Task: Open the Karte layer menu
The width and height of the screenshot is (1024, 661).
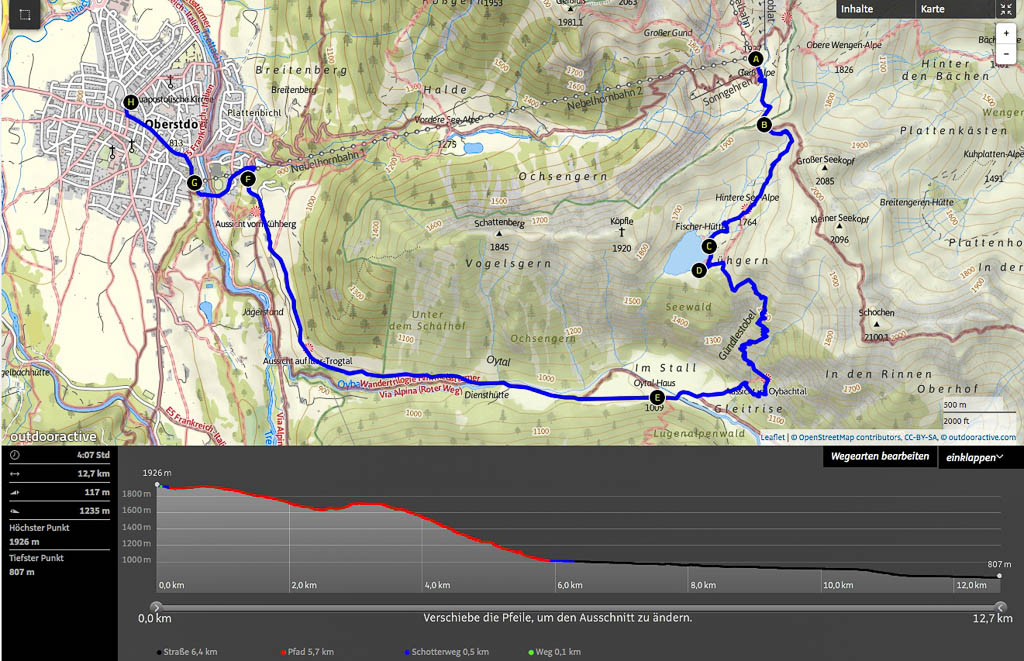Action: click(x=932, y=9)
